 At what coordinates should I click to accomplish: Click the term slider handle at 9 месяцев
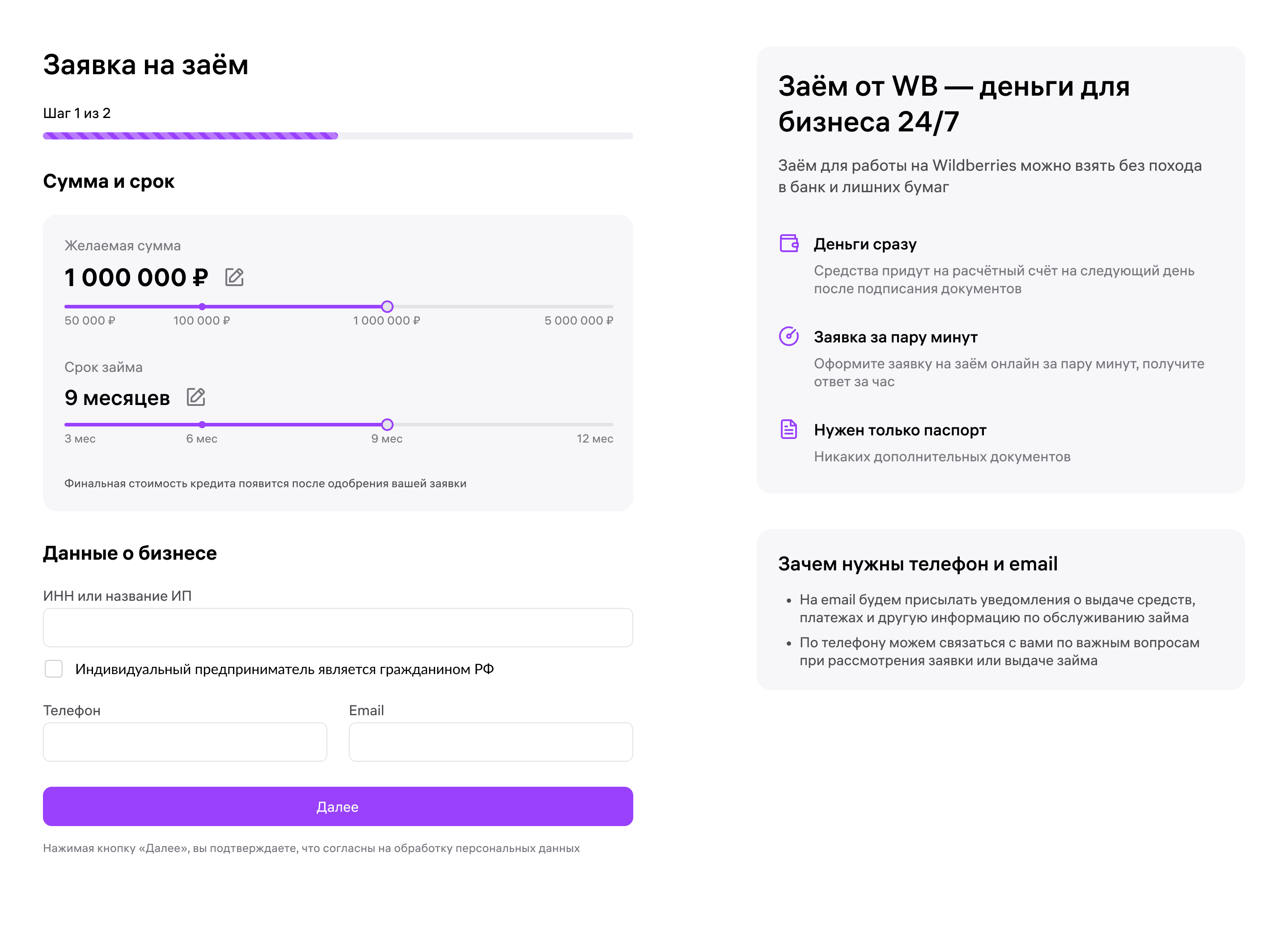(x=387, y=424)
